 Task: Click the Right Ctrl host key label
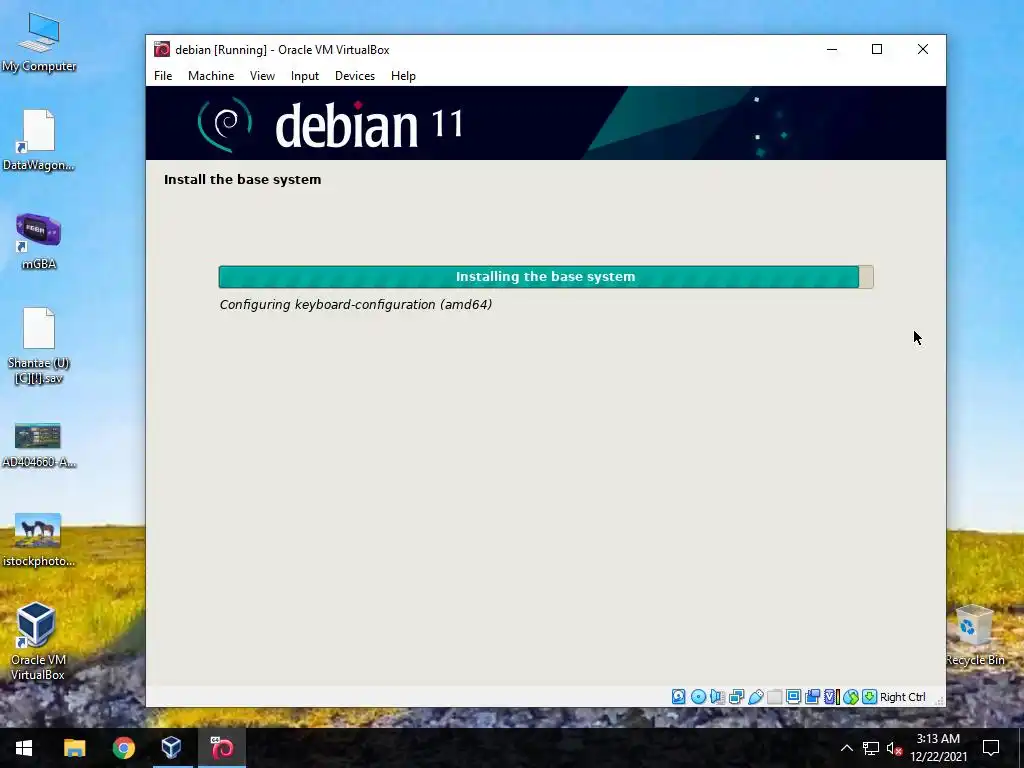pyautogui.click(x=903, y=697)
